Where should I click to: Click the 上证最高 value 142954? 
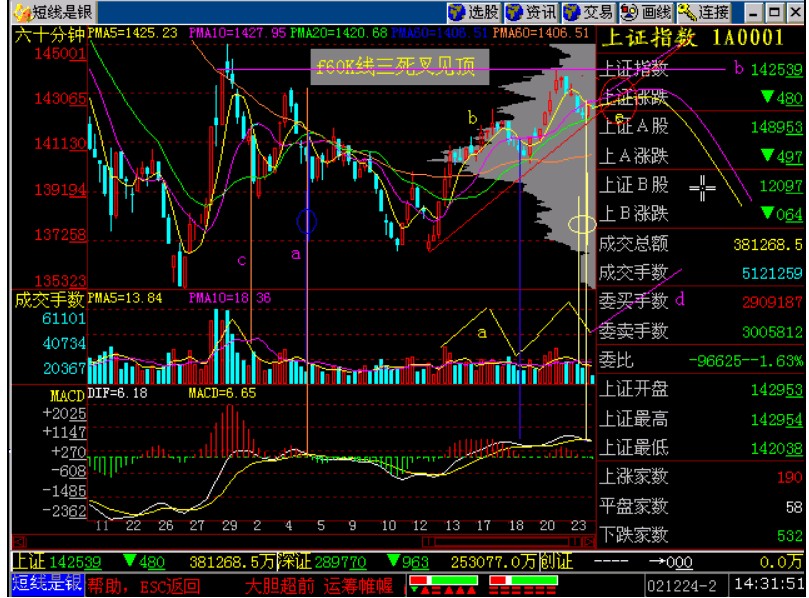776,419
